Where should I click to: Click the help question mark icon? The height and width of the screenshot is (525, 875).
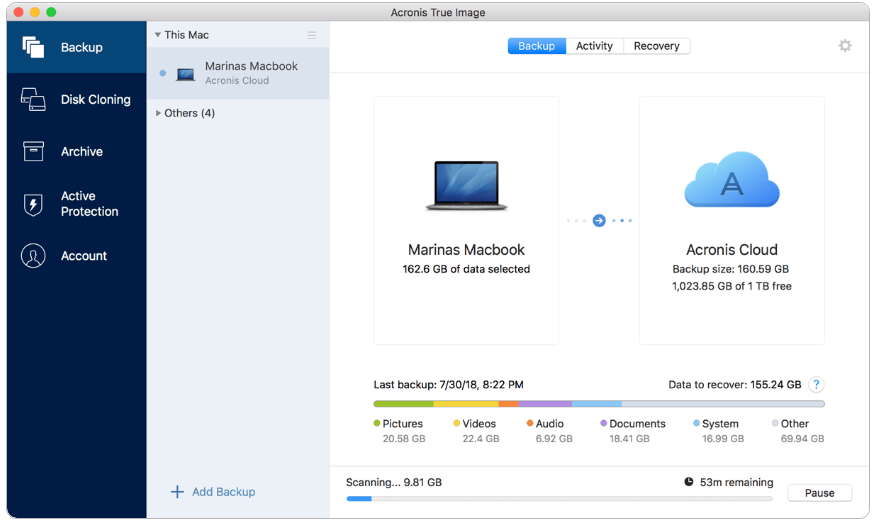[816, 384]
